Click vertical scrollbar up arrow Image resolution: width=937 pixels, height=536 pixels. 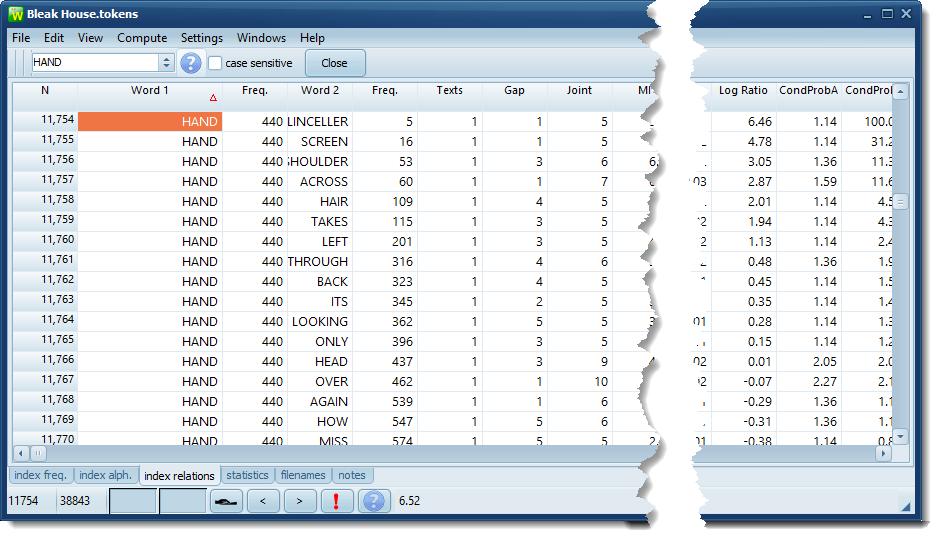(x=901, y=91)
